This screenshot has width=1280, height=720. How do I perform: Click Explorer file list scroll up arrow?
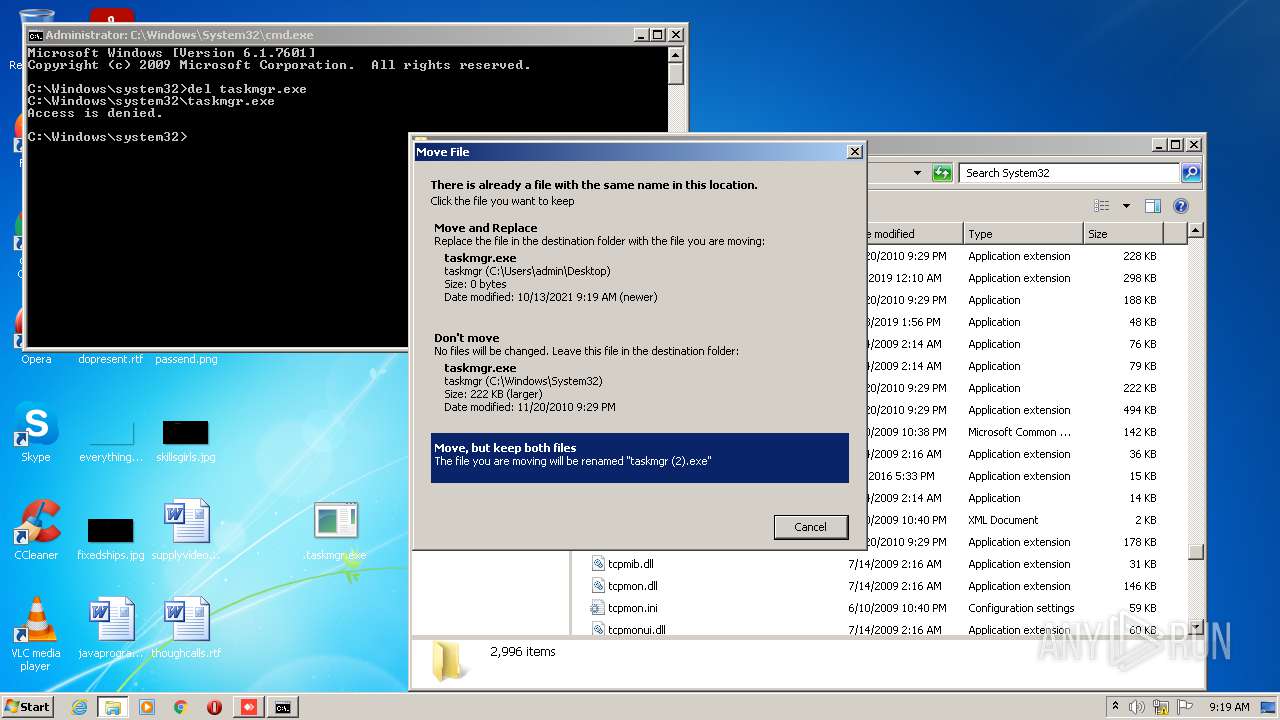(x=1195, y=232)
